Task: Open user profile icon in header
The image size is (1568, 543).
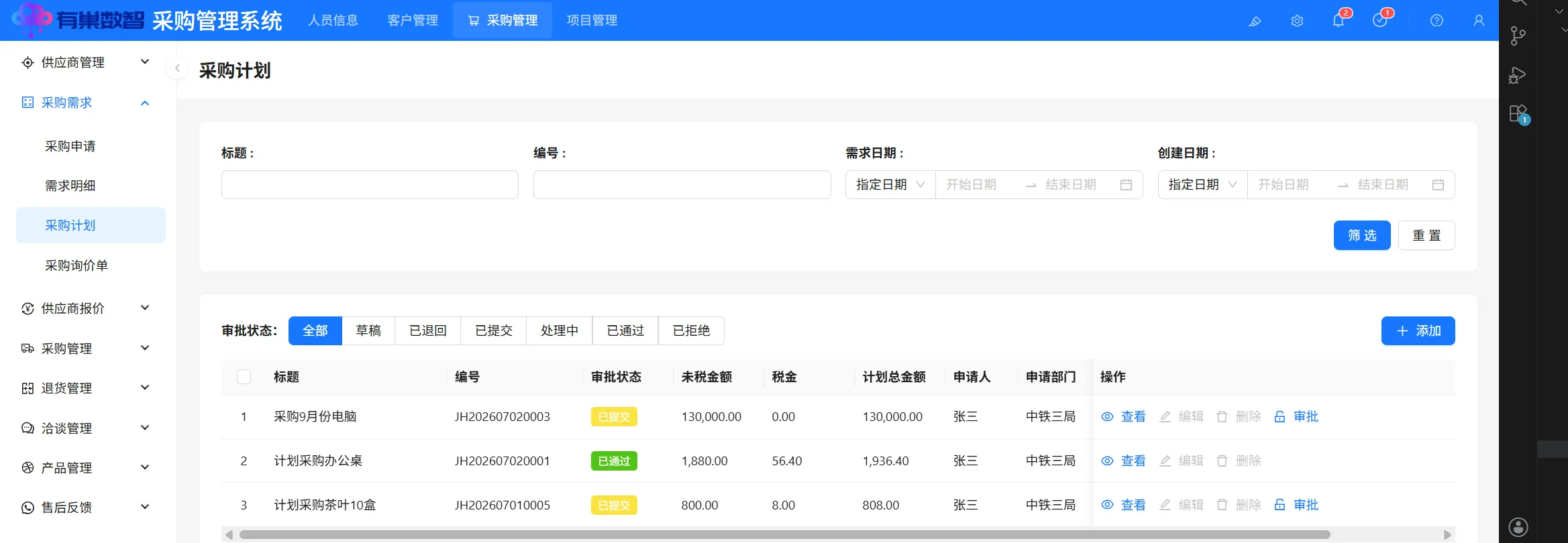Action: pyautogui.click(x=1479, y=21)
